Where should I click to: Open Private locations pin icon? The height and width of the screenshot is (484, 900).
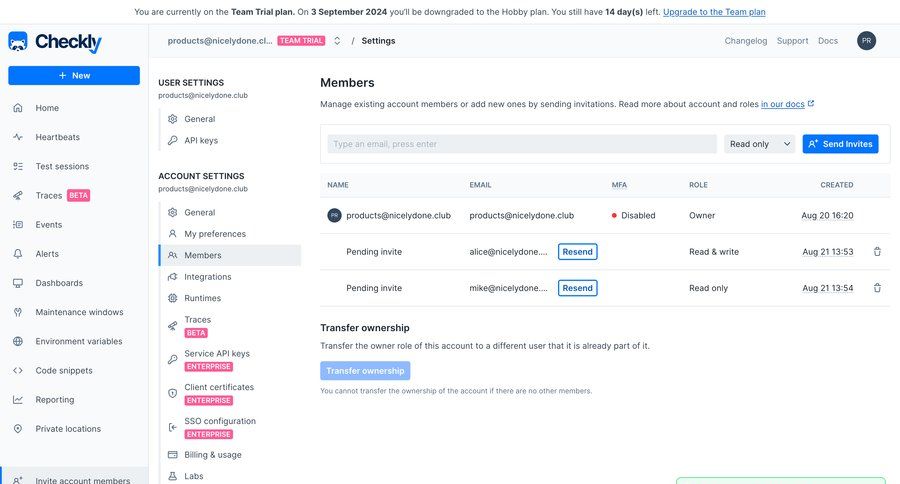(18, 428)
